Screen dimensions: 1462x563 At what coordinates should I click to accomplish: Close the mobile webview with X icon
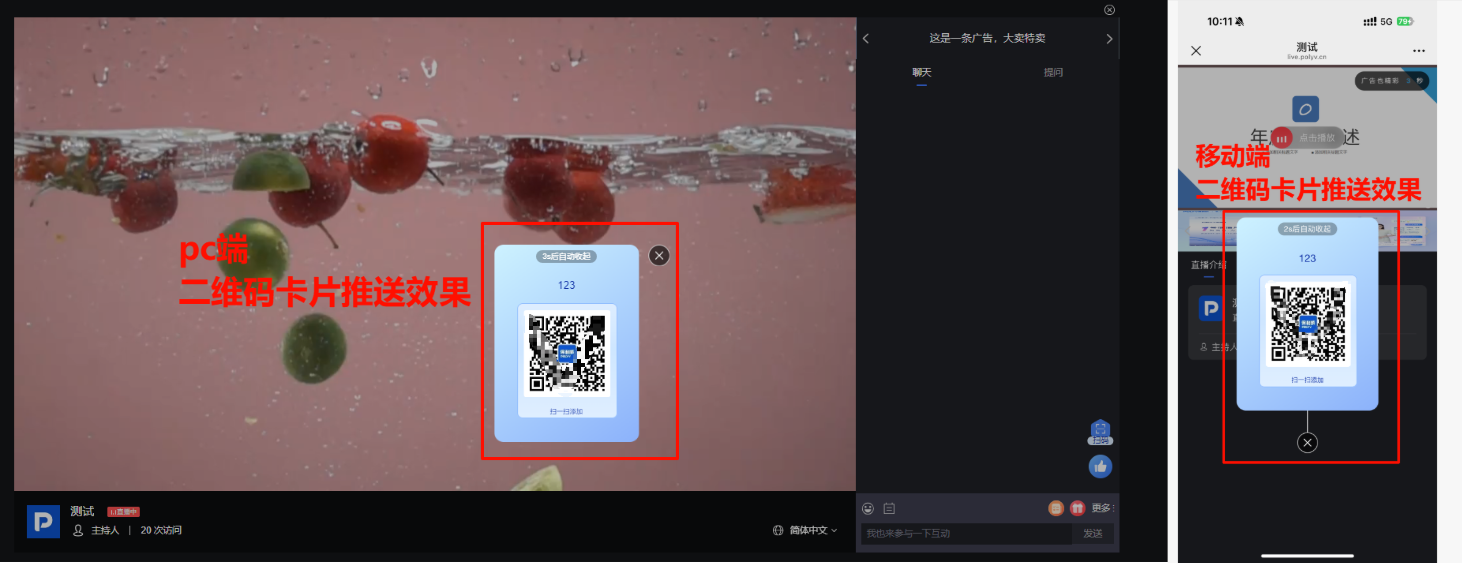(1196, 50)
